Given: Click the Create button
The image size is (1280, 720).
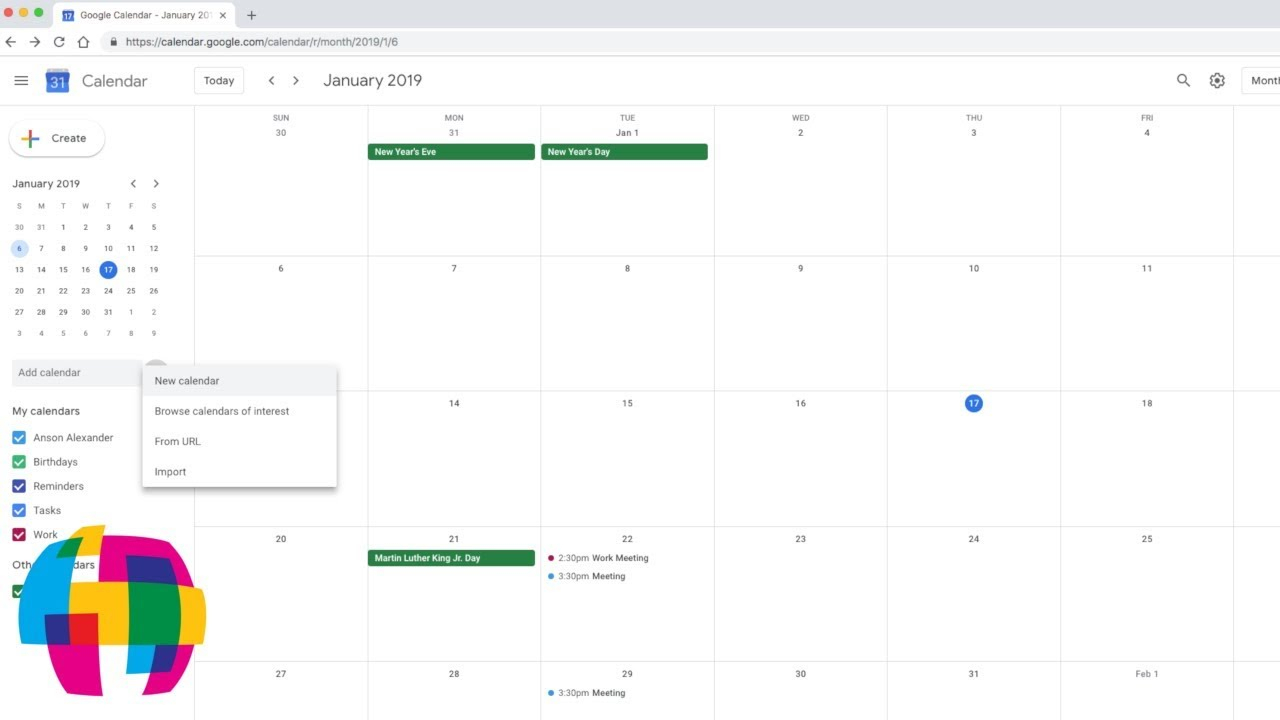Looking at the screenshot, I should tap(57, 139).
